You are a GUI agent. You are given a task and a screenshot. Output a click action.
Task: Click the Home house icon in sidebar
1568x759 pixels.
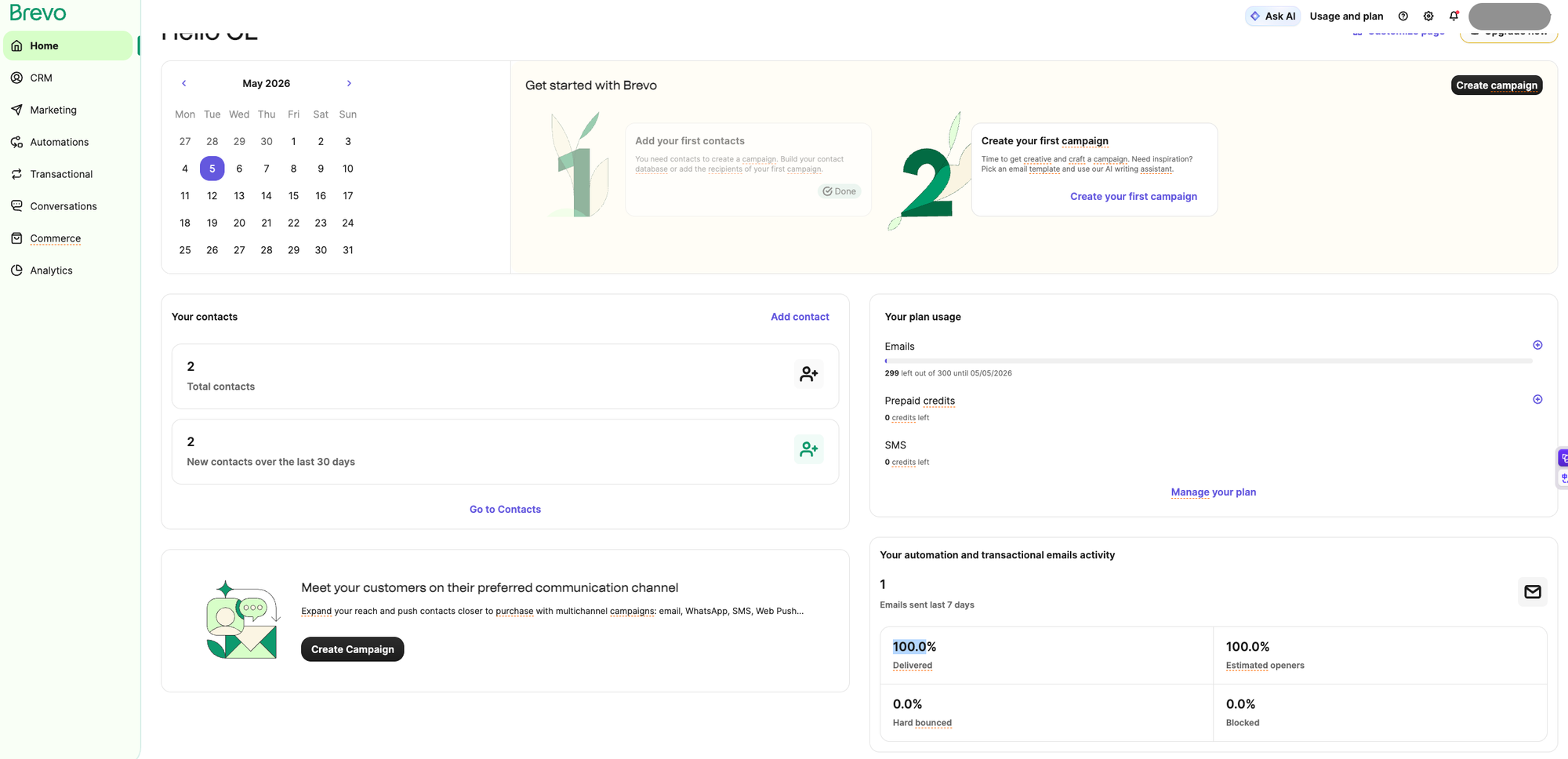click(x=16, y=45)
